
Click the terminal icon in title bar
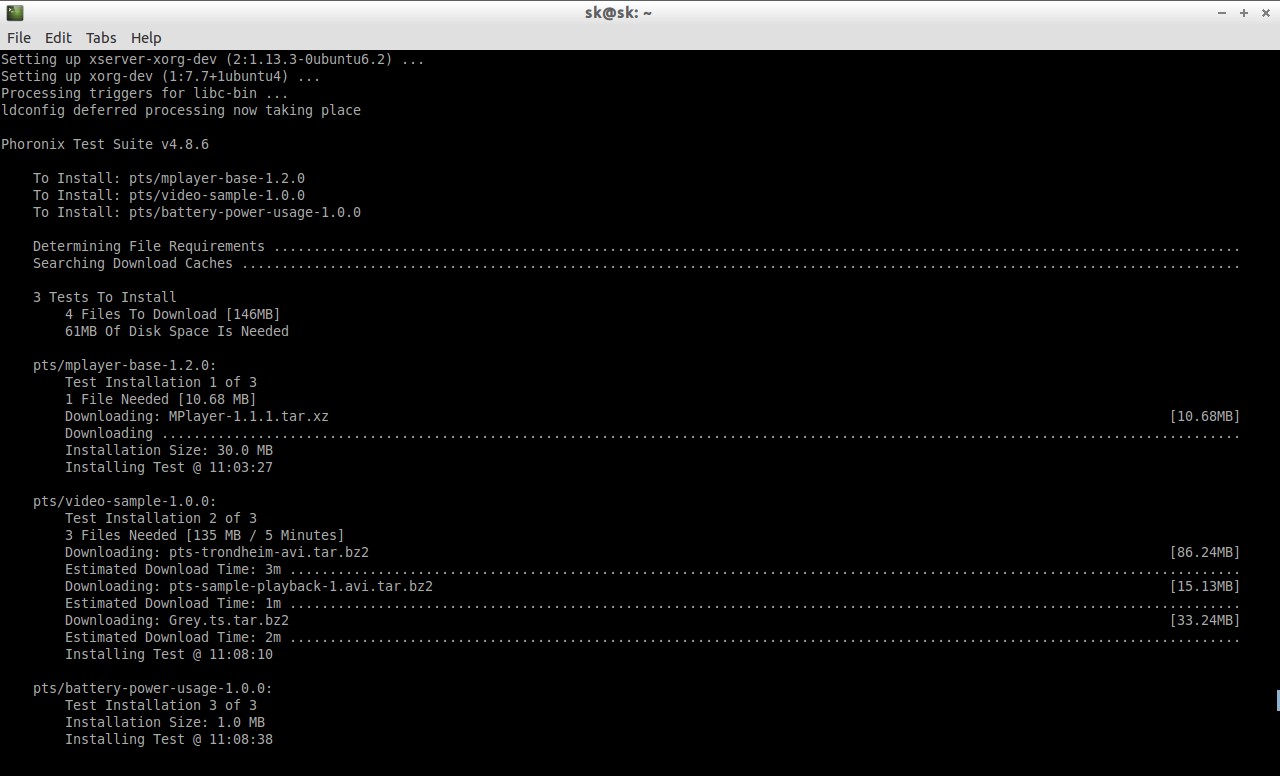coord(14,13)
